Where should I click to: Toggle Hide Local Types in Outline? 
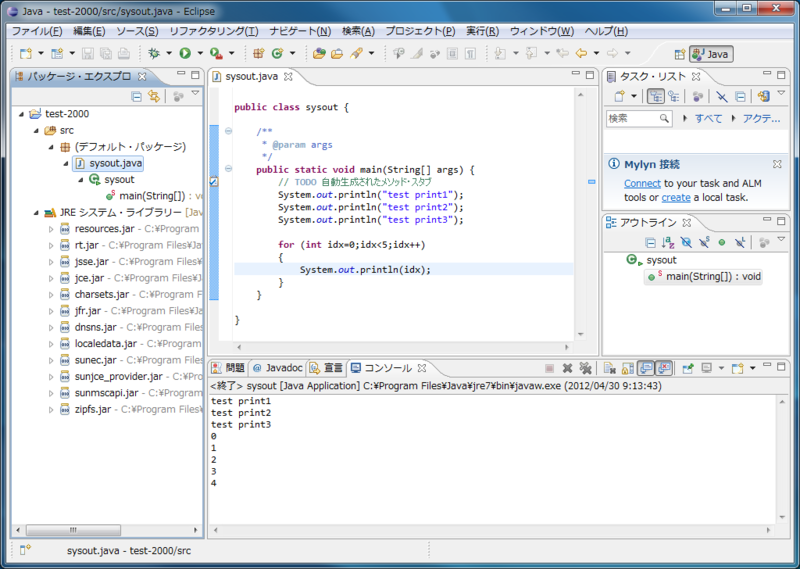pyautogui.click(x=740, y=242)
